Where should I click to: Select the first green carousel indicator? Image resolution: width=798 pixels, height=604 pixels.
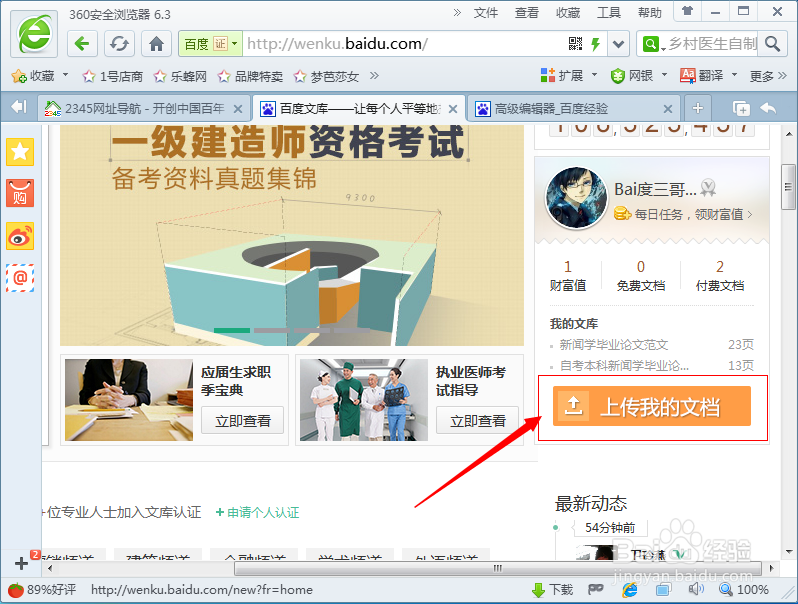(x=232, y=331)
